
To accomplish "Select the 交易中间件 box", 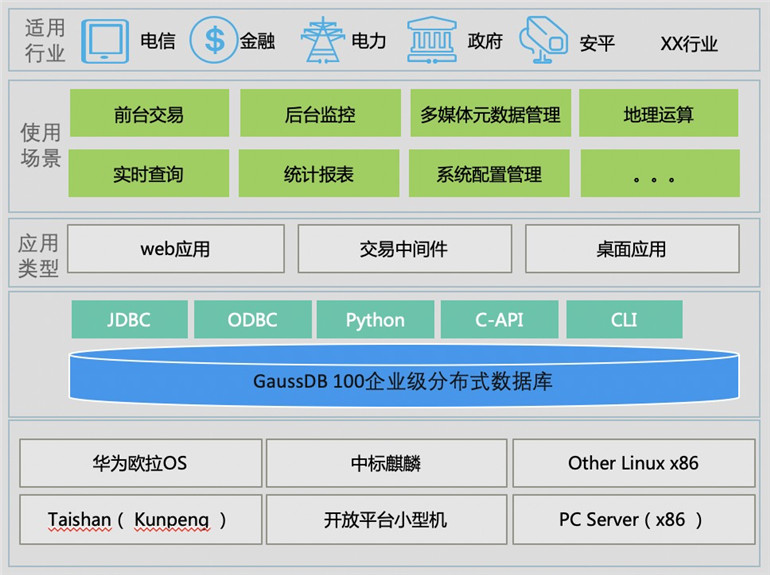I will point(405,248).
